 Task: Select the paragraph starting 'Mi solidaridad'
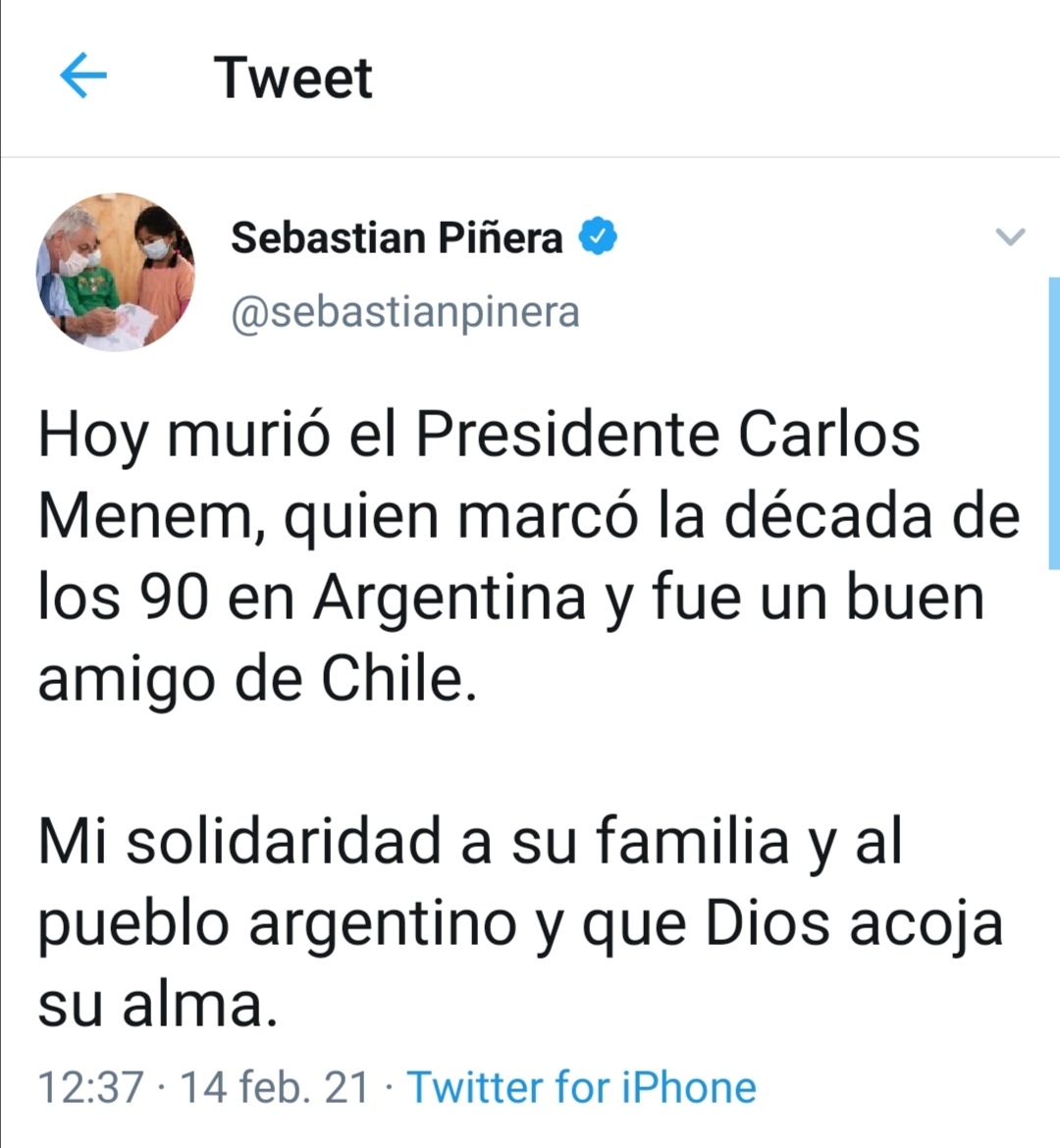(520, 923)
